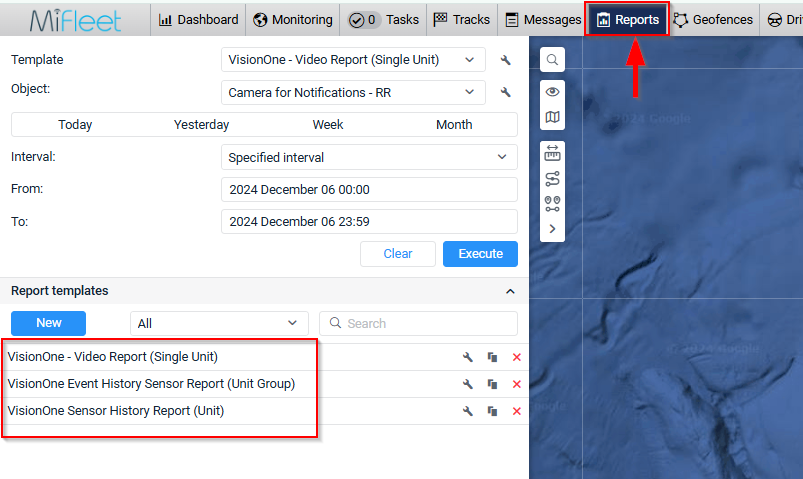Click the From date field
Viewport: 803px width, 479px height.
pos(369,190)
